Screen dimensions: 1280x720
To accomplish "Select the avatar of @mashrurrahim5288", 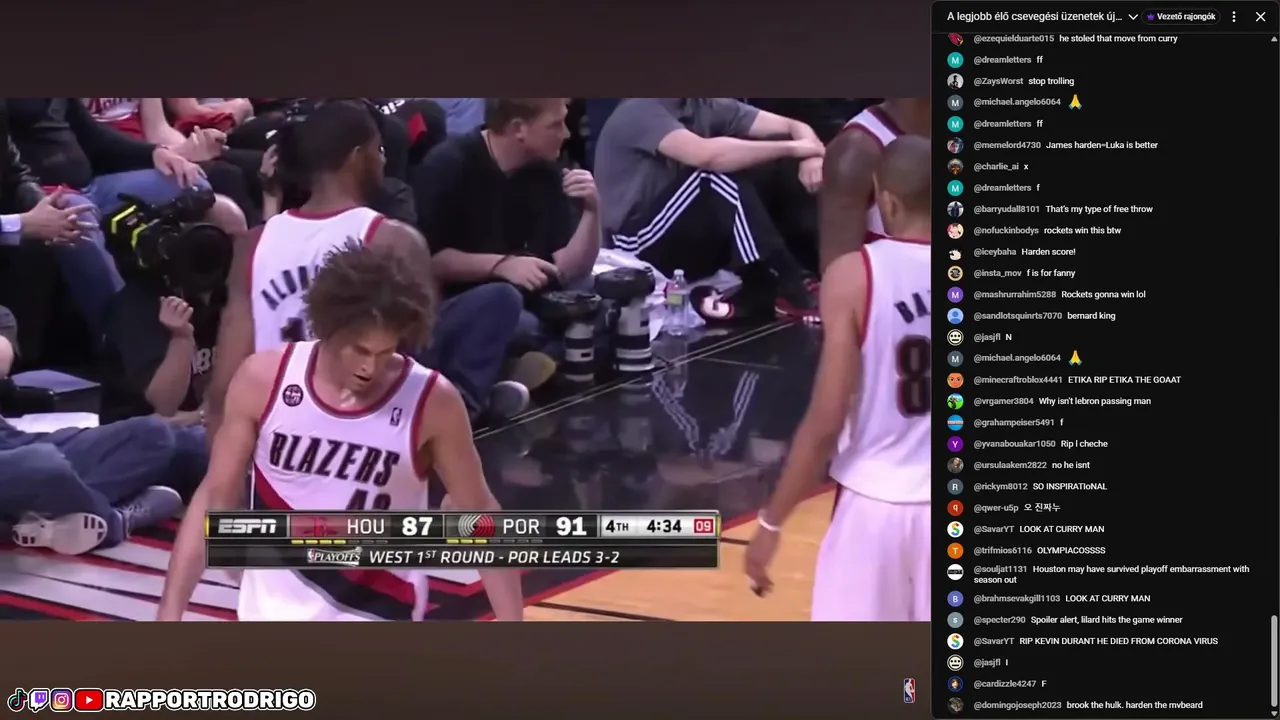I will pyautogui.click(x=955, y=294).
